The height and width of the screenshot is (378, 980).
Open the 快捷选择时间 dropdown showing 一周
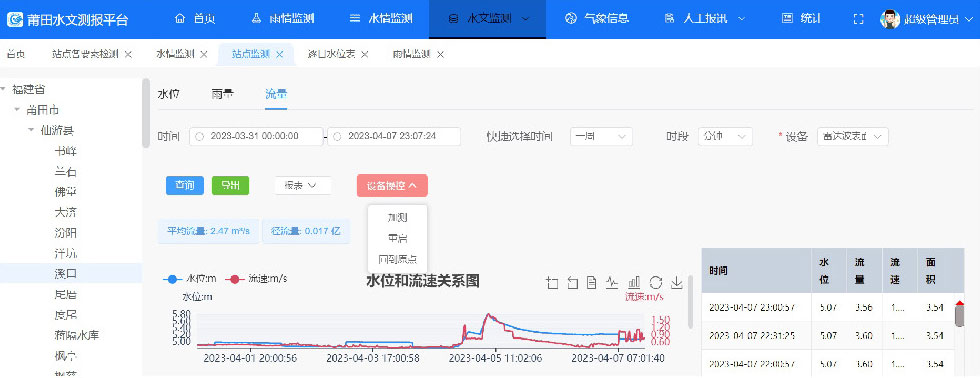coord(601,136)
